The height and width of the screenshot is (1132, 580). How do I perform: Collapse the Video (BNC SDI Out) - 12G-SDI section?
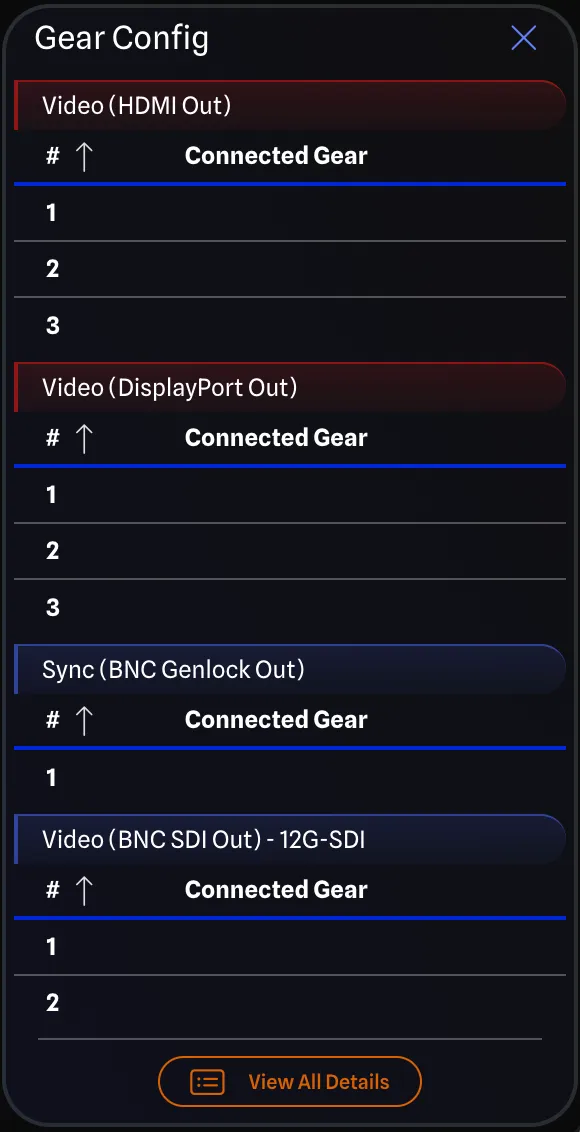pyautogui.click(x=290, y=839)
